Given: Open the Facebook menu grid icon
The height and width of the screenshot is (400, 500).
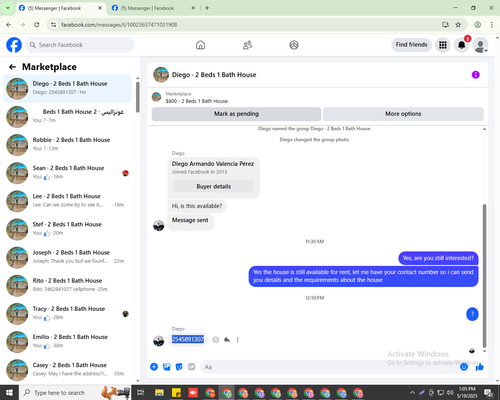Looking at the screenshot, I should pos(443,45).
